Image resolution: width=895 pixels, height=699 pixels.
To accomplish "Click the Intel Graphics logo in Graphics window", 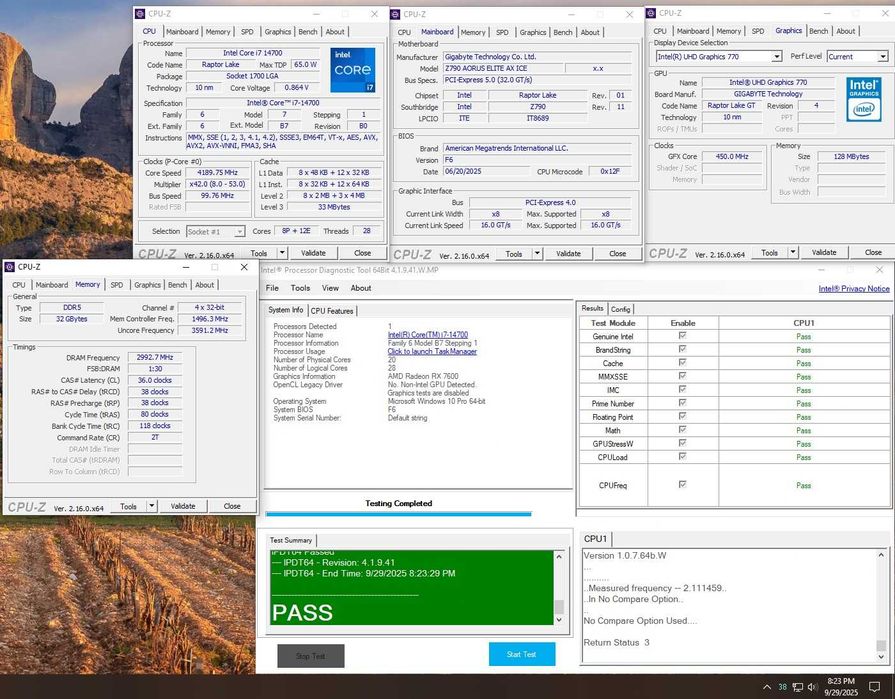I will [x=864, y=98].
